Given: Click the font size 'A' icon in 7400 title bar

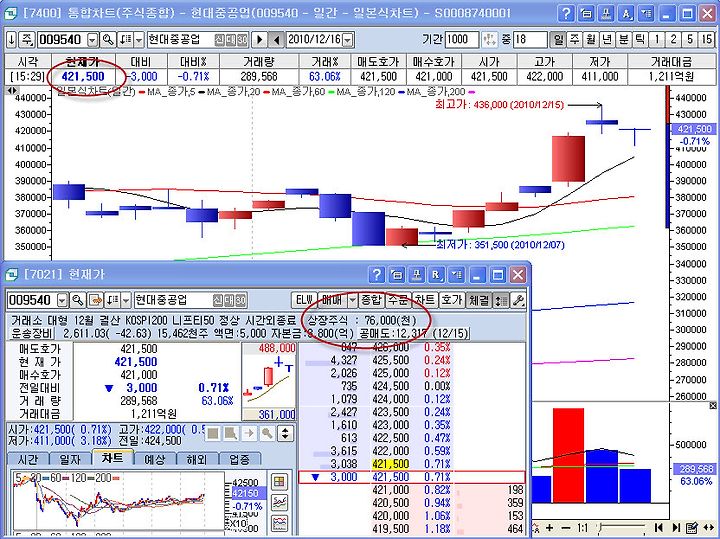Looking at the screenshot, I should (x=626, y=13).
